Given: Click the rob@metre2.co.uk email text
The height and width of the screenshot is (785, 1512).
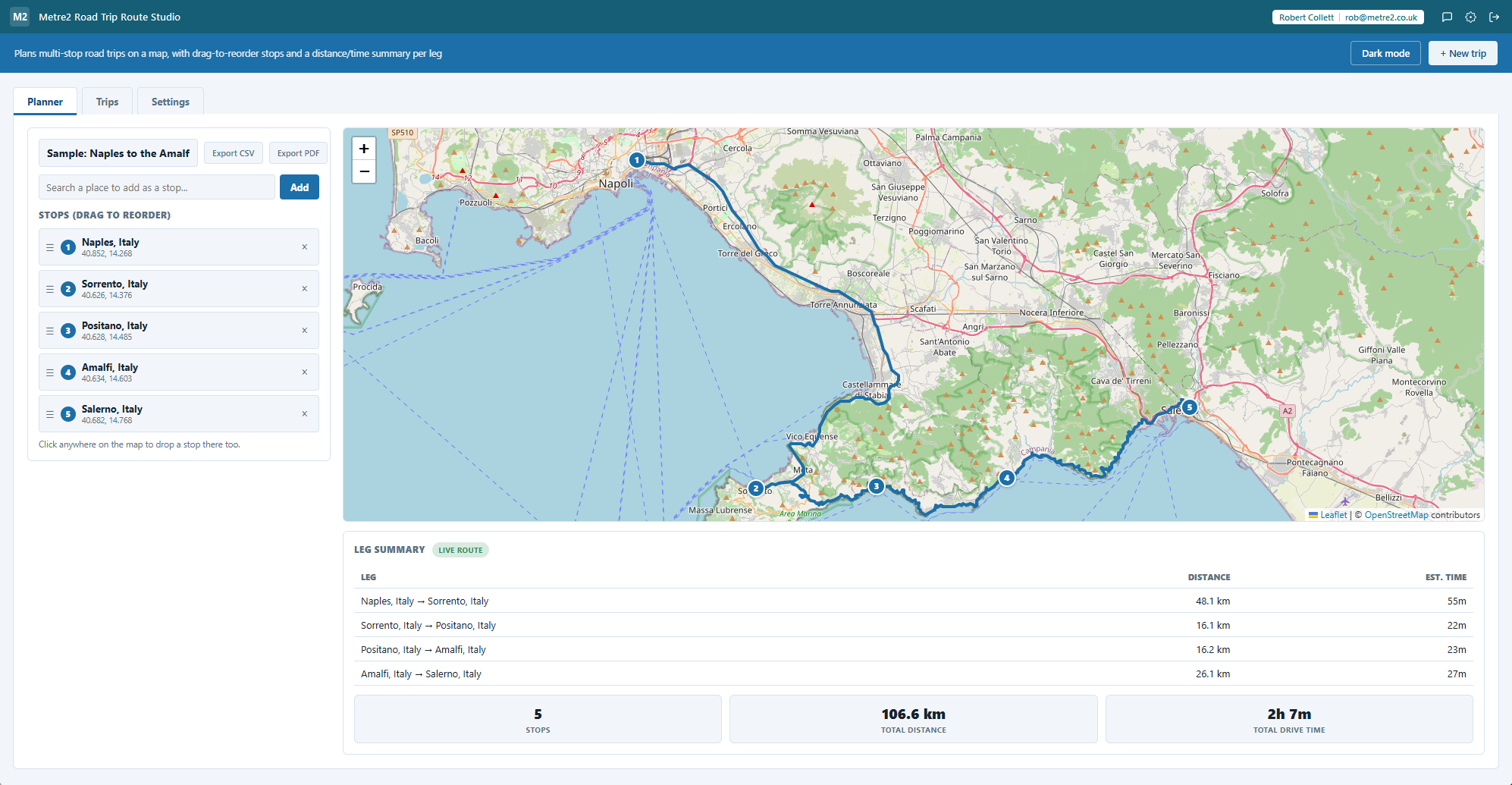Looking at the screenshot, I should click(x=1381, y=17).
